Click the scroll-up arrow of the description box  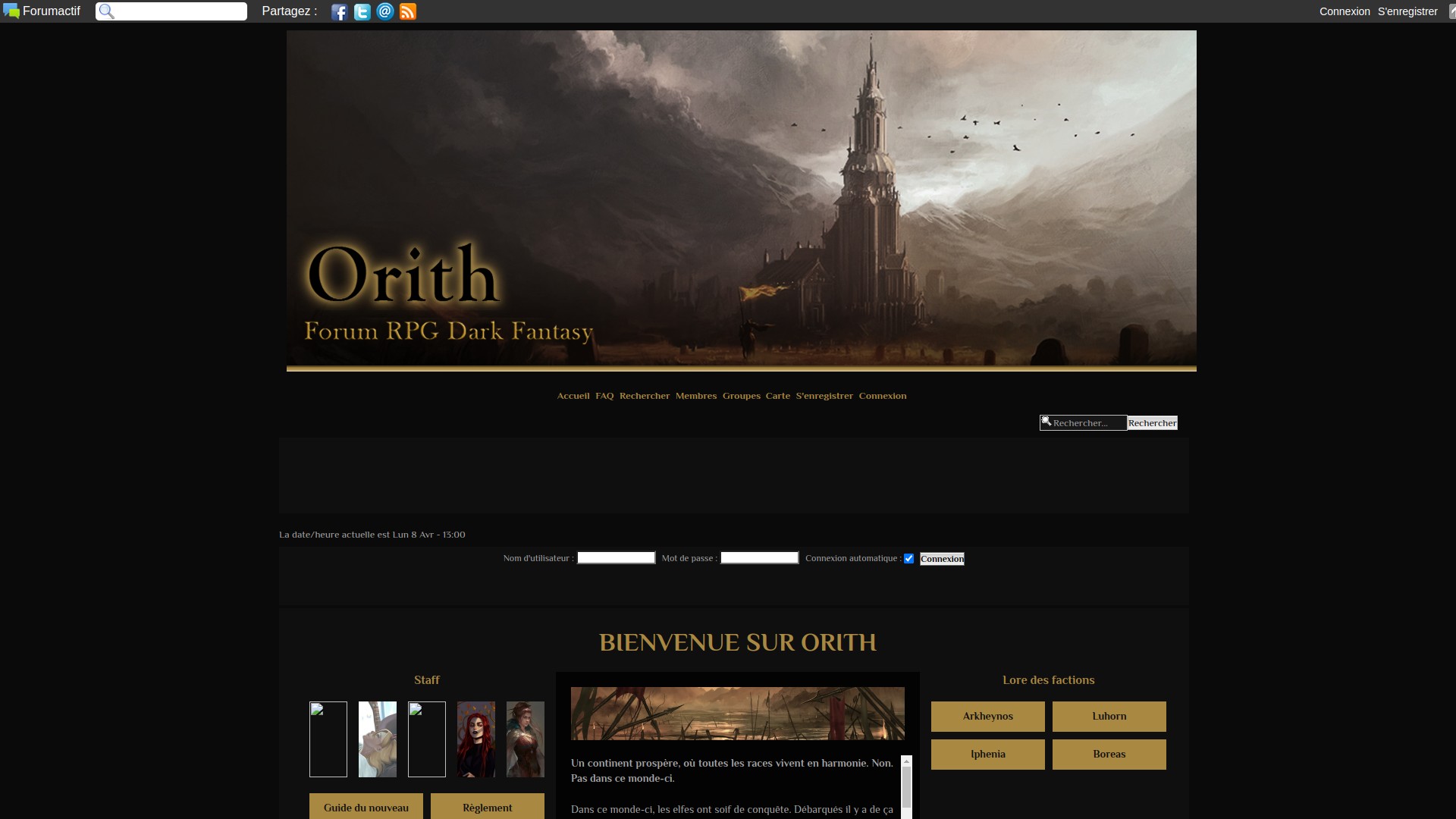906,761
